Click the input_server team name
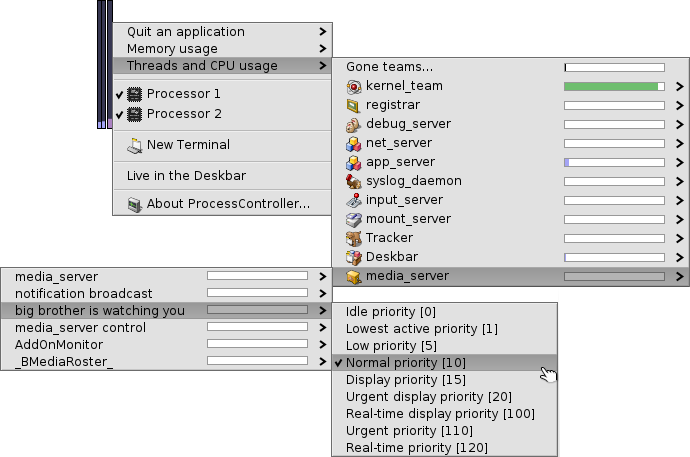Viewport: 690px width, 457px height. pyautogui.click(x=404, y=200)
